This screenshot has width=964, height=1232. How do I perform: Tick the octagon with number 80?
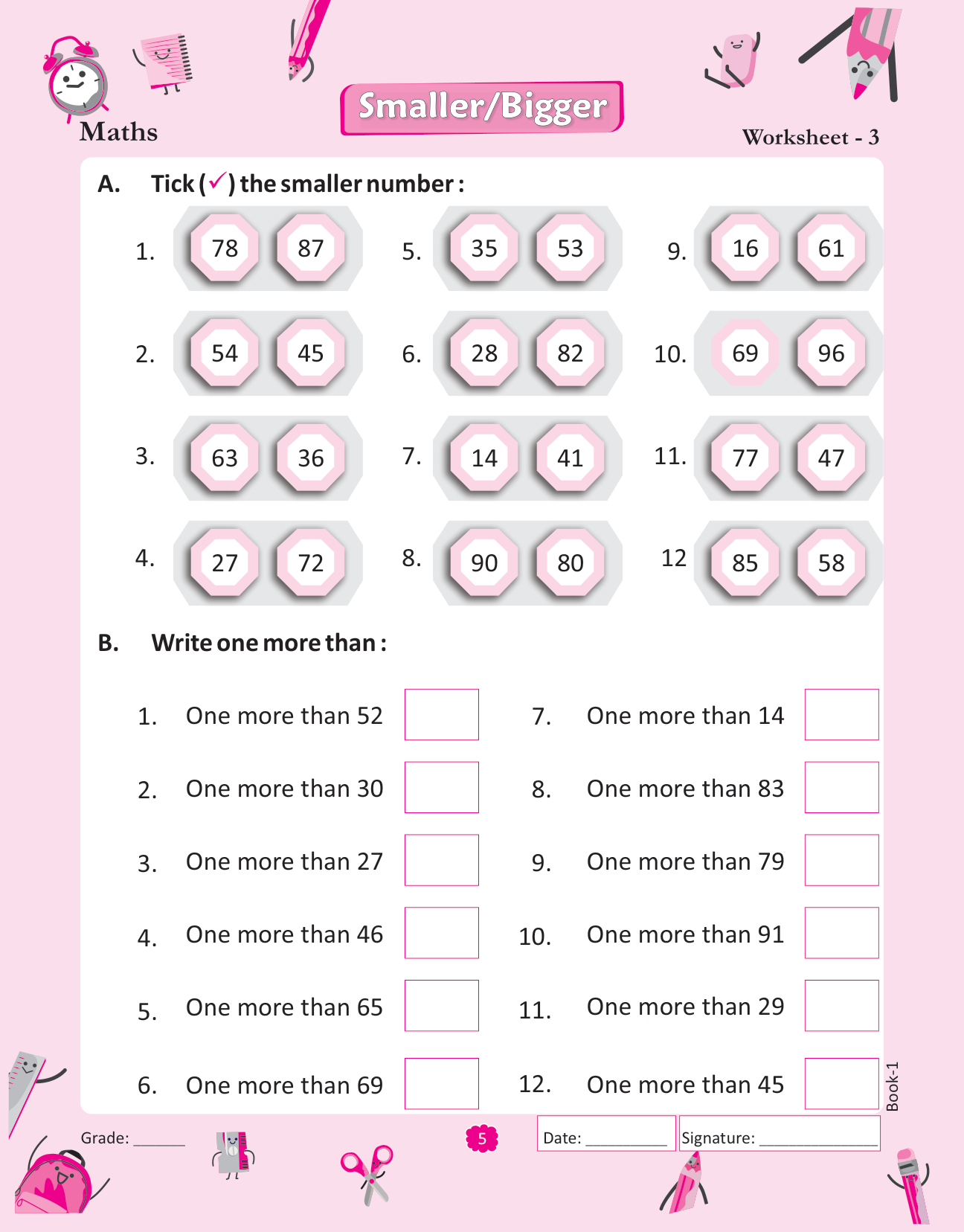[x=571, y=562]
